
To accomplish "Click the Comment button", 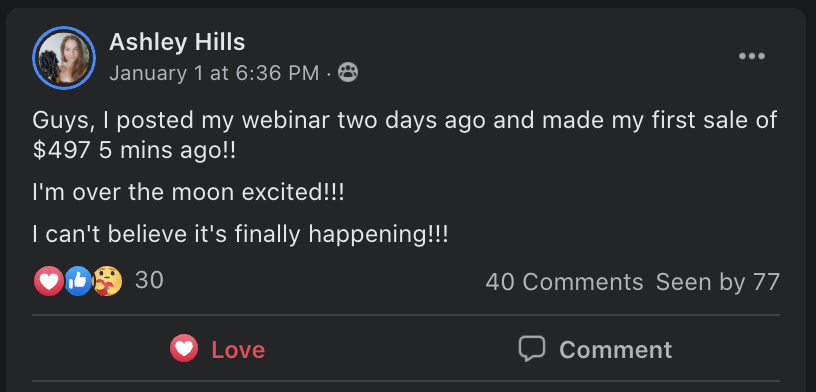I will coord(595,349).
